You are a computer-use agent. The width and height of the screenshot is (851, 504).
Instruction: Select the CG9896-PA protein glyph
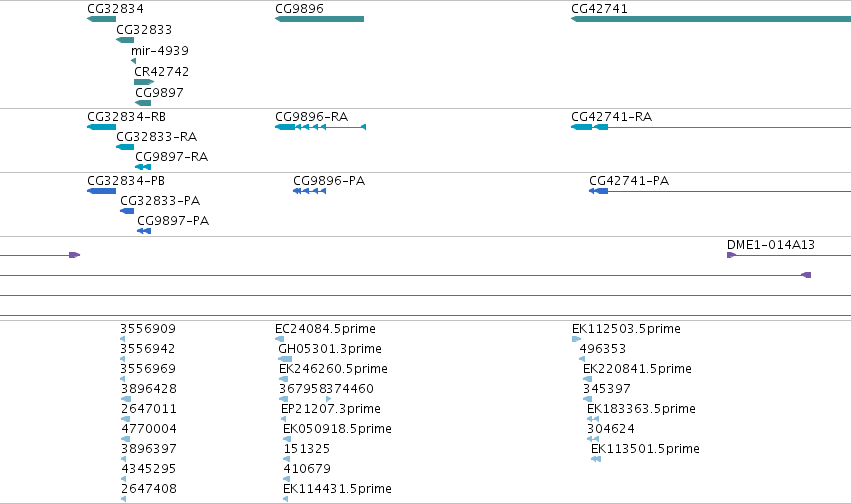310,191
